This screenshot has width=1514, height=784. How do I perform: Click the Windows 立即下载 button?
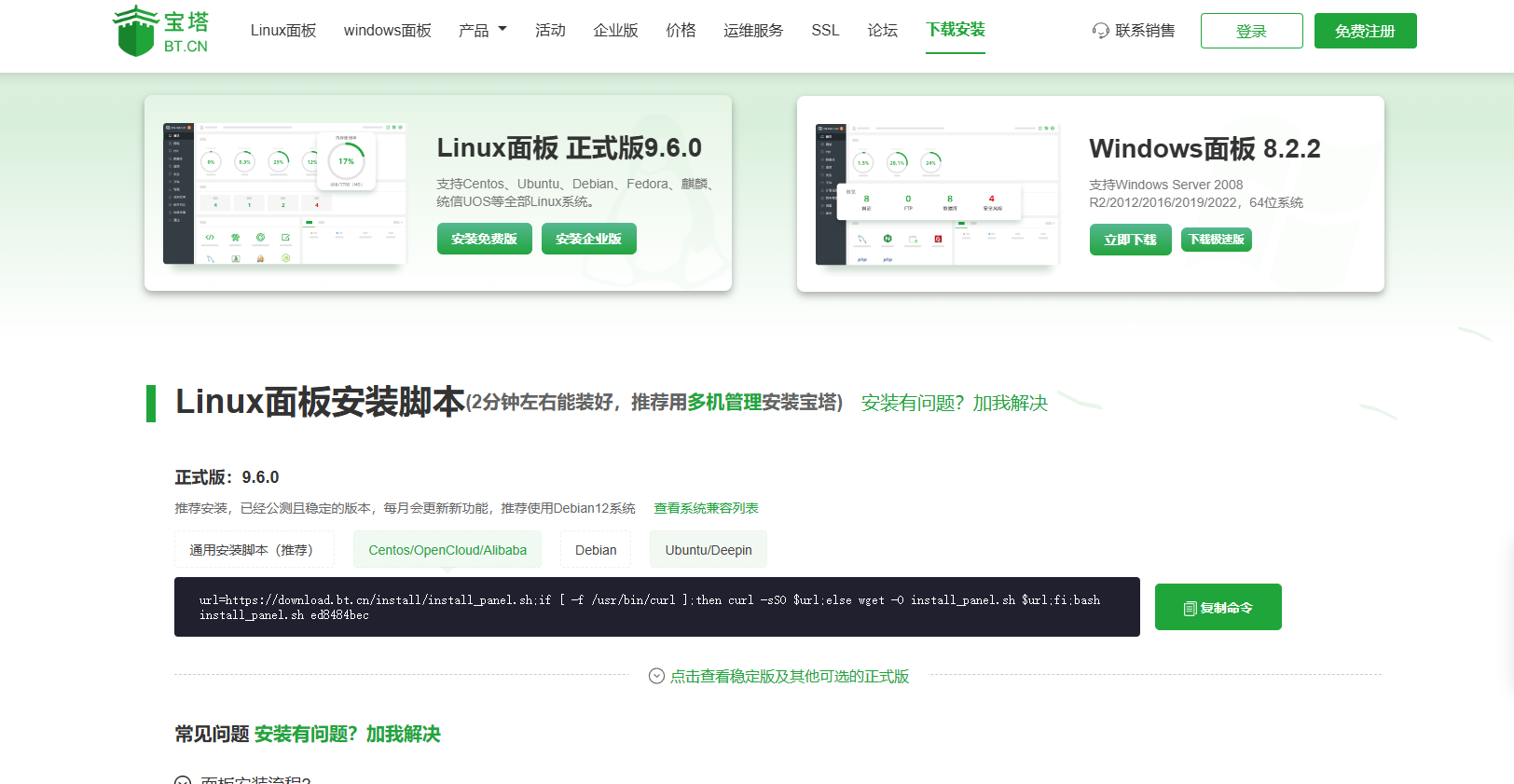coord(1131,240)
